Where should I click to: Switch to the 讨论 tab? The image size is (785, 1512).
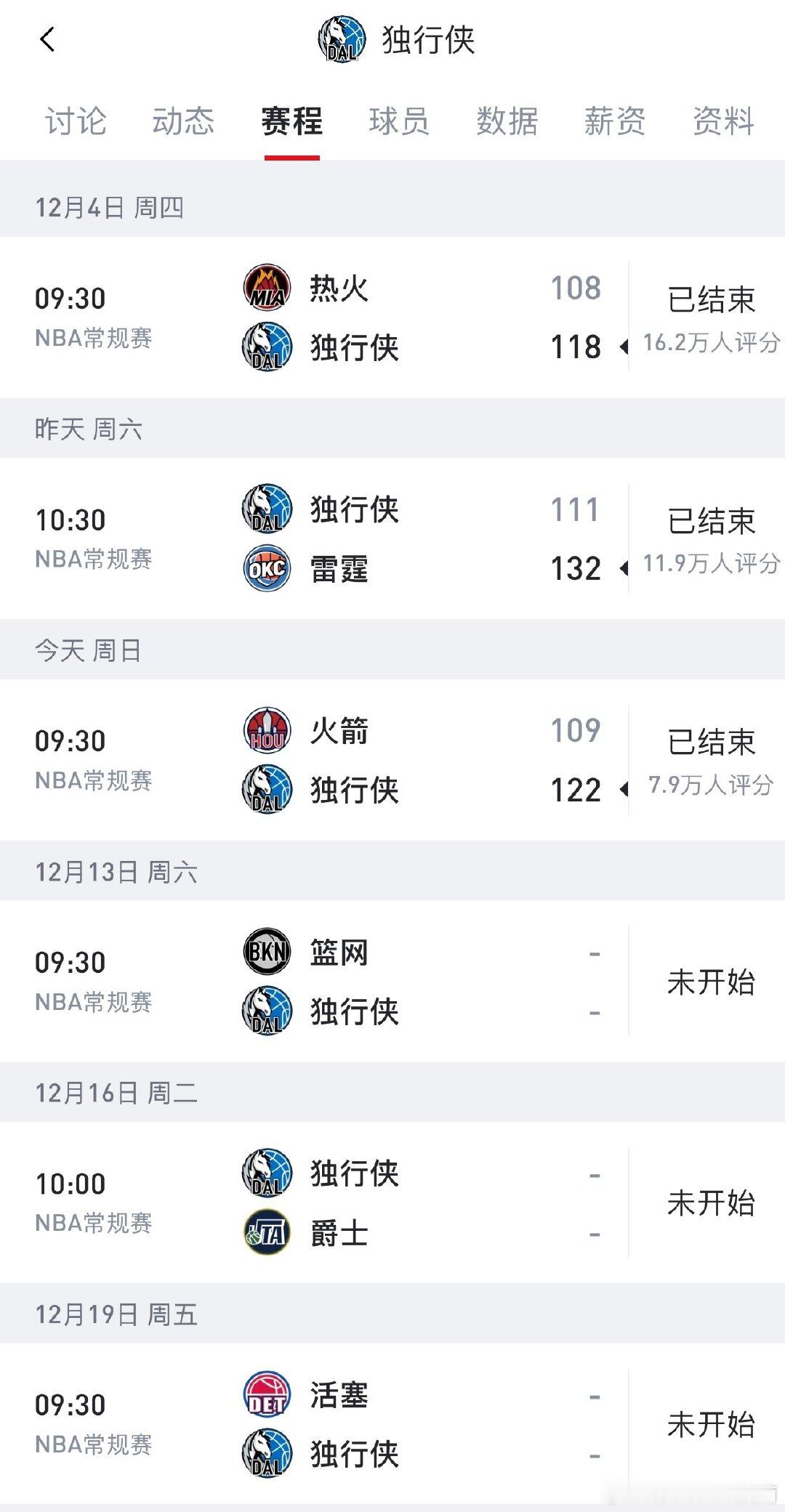point(76,122)
